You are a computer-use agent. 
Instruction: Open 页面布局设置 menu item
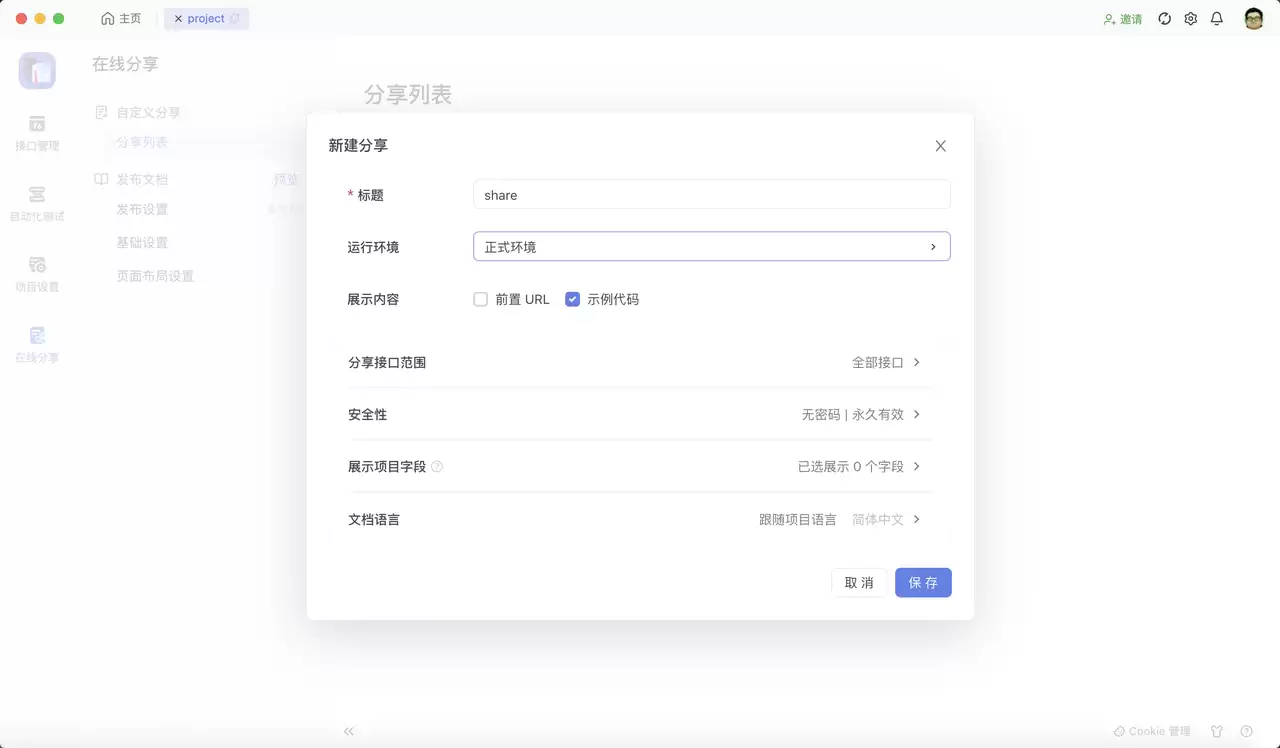tap(155, 276)
